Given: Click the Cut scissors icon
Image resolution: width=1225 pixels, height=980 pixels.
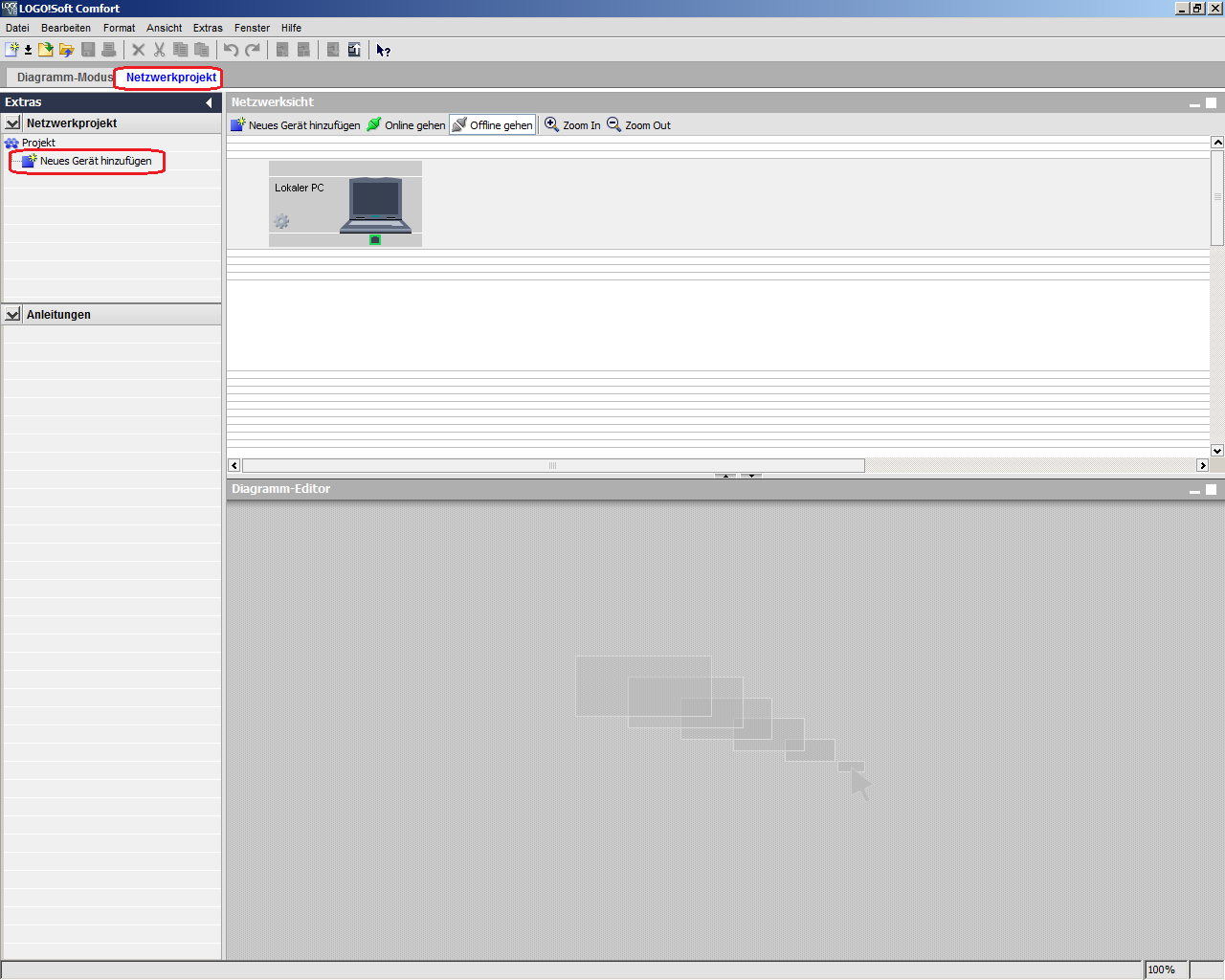Looking at the screenshot, I should 159,50.
